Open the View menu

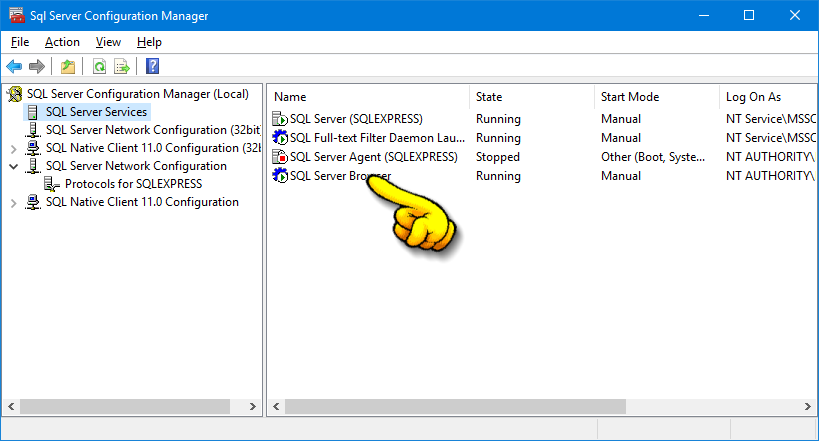click(108, 42)
